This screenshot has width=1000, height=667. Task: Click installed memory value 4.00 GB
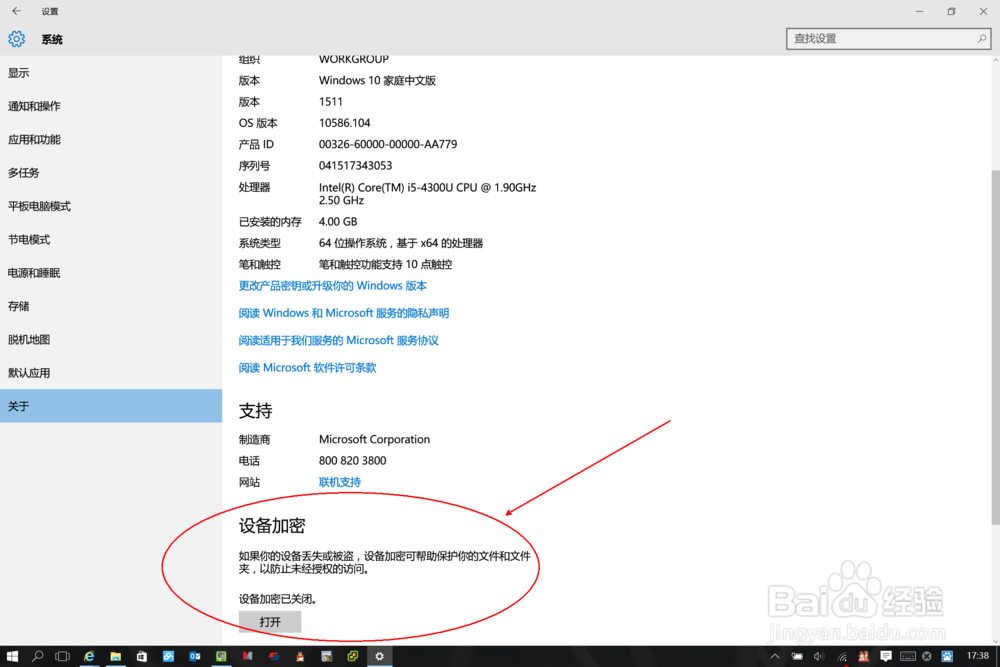(x=338, y=221)
